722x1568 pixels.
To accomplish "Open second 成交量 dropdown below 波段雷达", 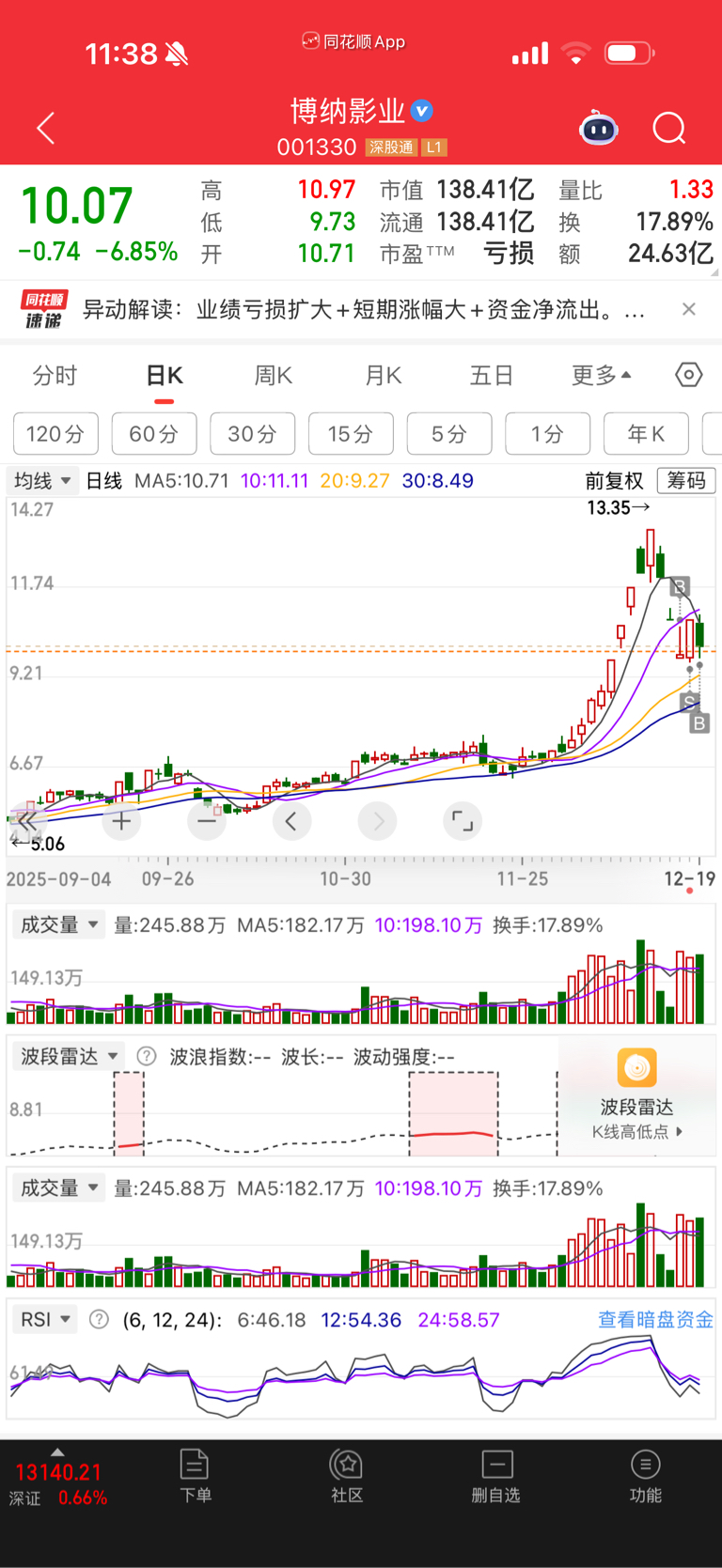I will 59,1188.
